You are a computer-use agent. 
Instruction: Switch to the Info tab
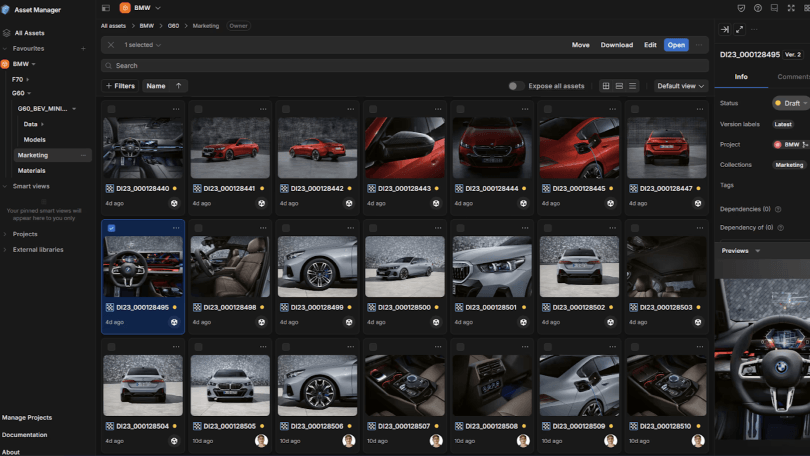(741, 77)
